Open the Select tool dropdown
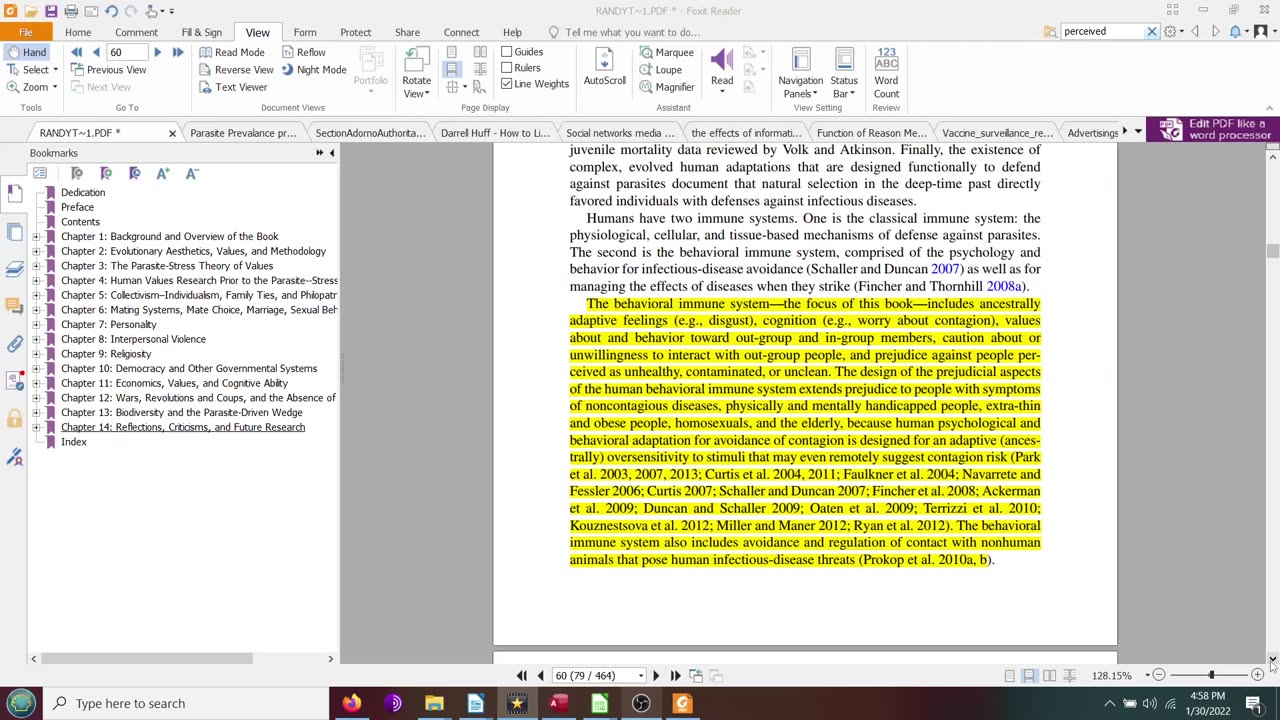1280x720 pixels. pos(55,70)
